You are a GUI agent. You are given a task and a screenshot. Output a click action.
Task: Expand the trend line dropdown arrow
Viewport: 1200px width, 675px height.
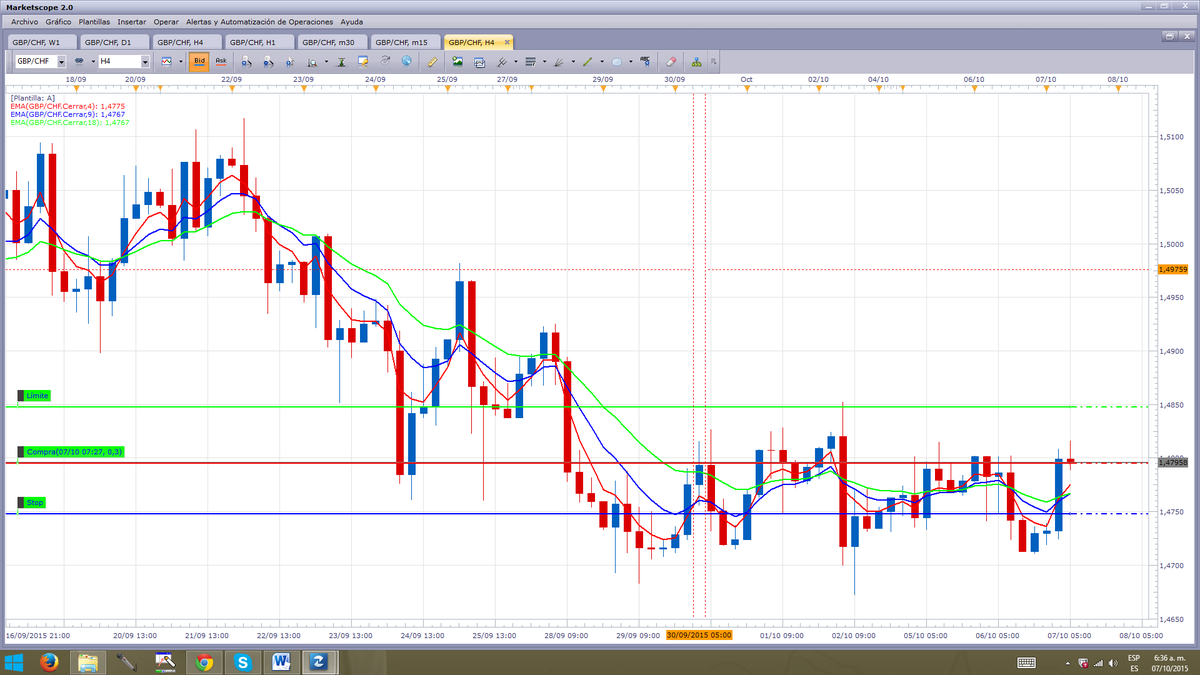pos(602,61)
